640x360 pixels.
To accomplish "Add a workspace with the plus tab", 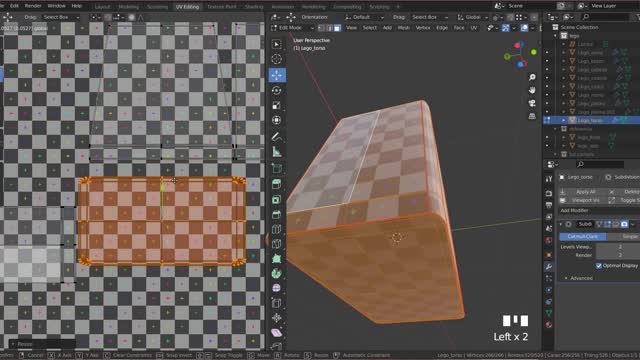I will [398, 7].
